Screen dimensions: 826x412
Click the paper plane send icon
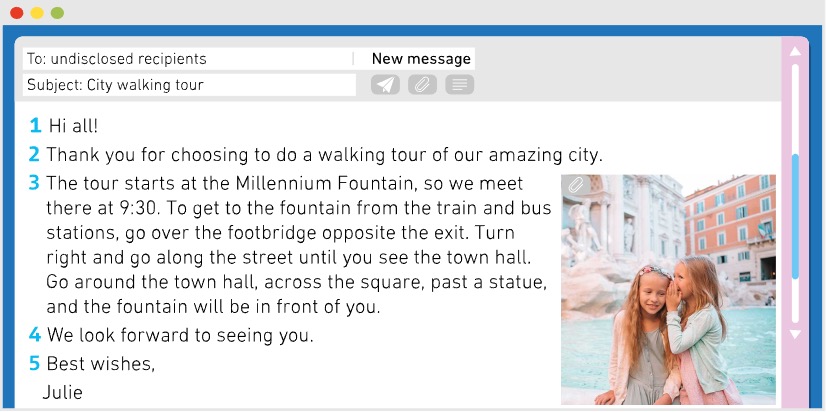[x=385, y=85]
